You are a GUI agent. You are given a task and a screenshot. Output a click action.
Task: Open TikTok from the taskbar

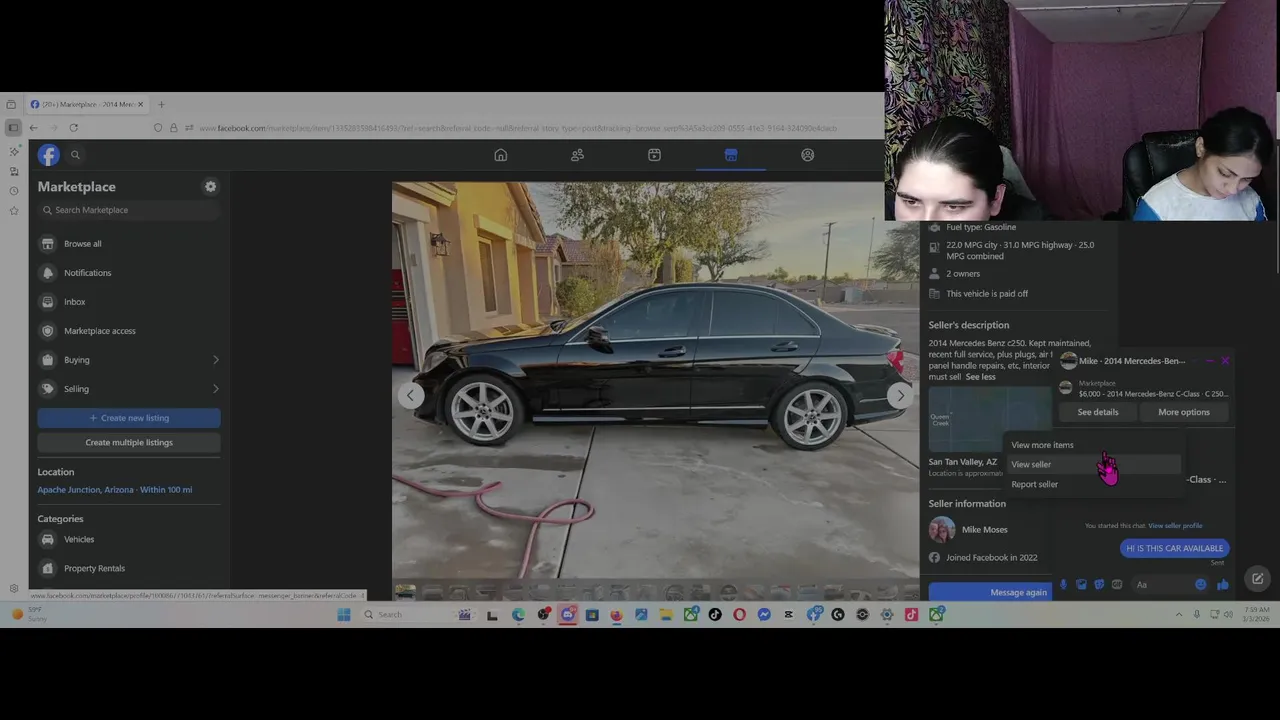[714, 614]
